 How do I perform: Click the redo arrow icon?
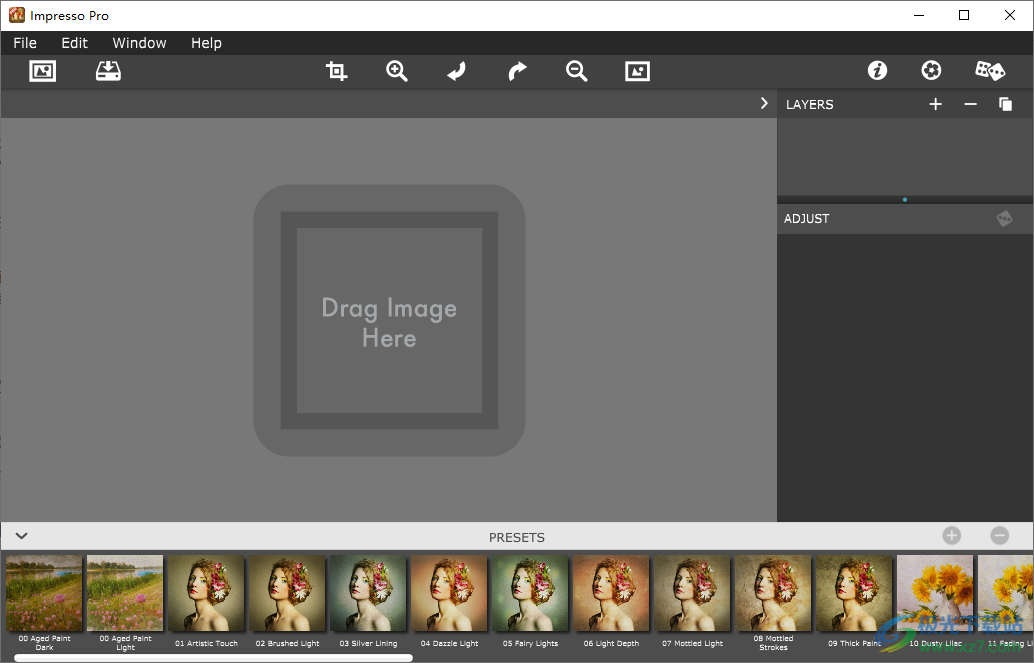[517, 71]
